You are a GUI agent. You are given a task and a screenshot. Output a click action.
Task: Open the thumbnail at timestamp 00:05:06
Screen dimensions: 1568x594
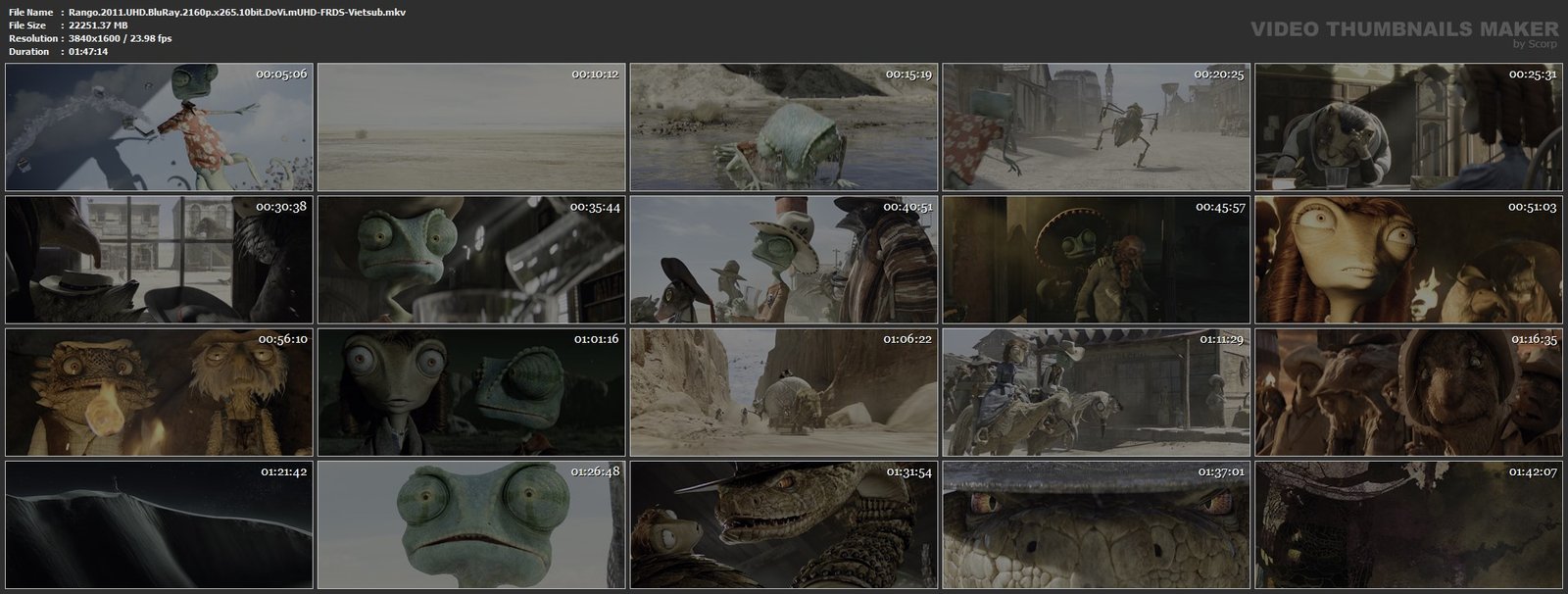159,127
